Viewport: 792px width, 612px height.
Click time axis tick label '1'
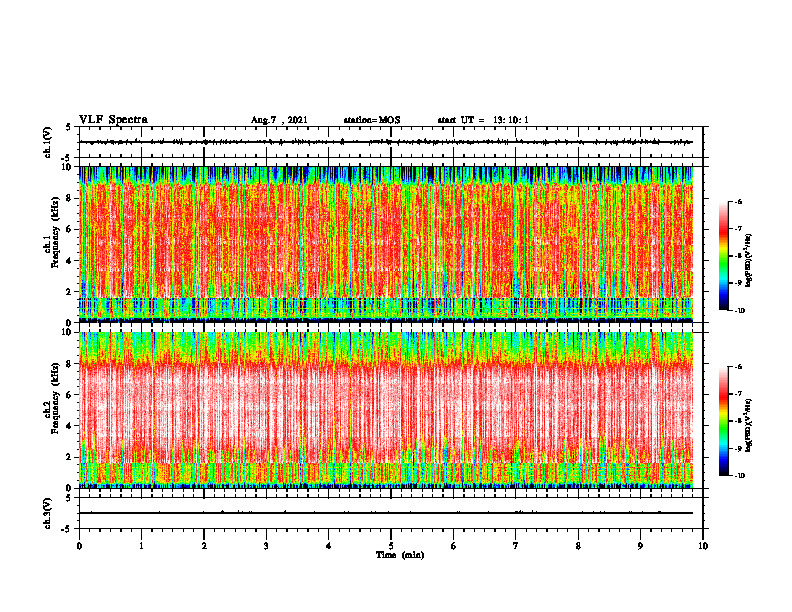coord(141,546)
